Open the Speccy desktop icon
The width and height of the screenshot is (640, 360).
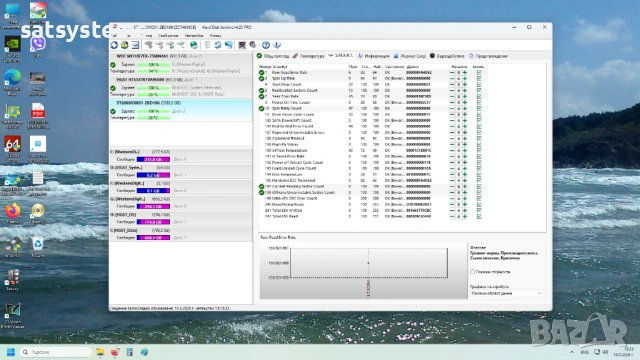point(13,280)
